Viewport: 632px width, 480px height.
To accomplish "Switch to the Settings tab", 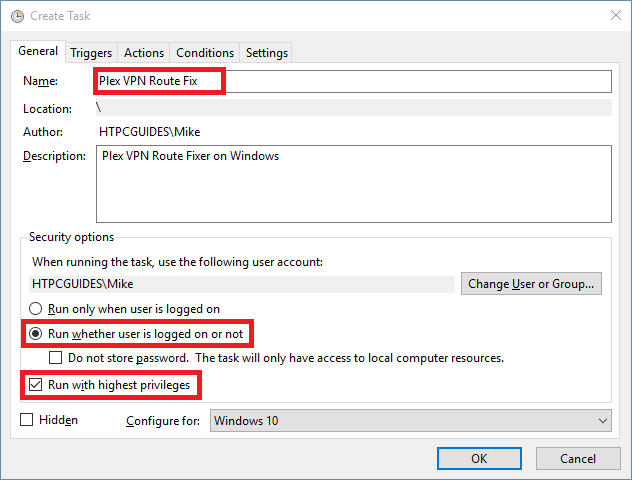I will pyautogui.click(x=266, y=53).
